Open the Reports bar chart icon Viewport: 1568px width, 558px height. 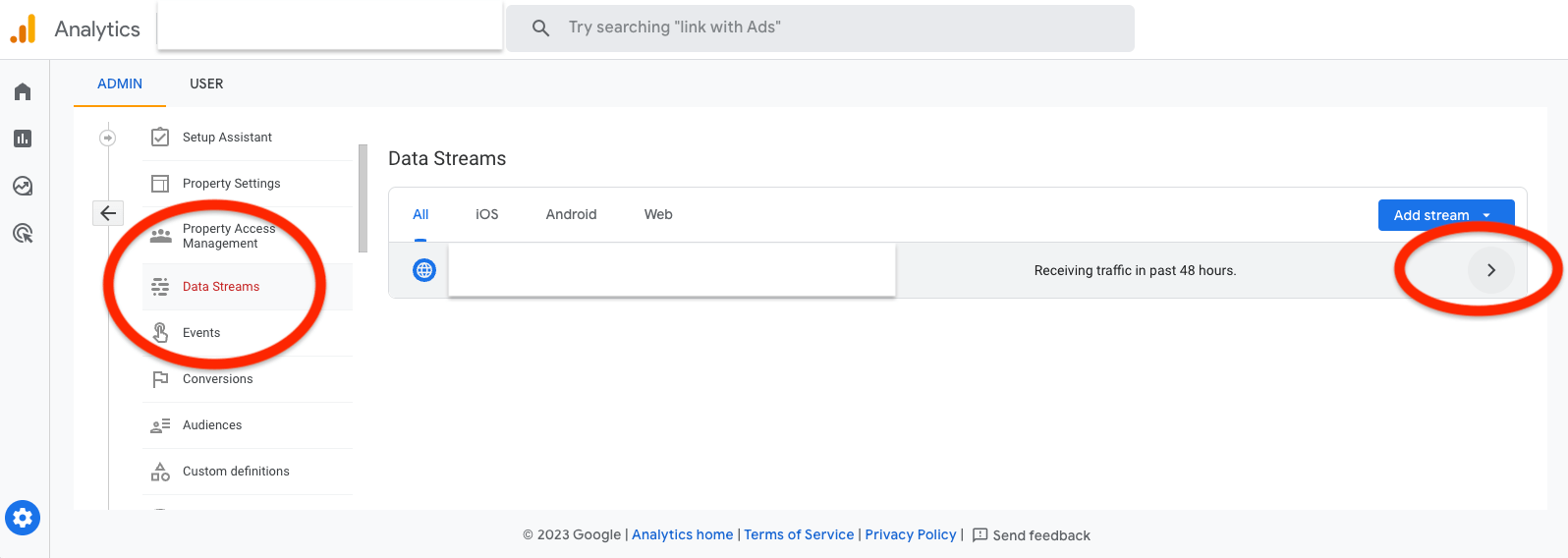23,139
